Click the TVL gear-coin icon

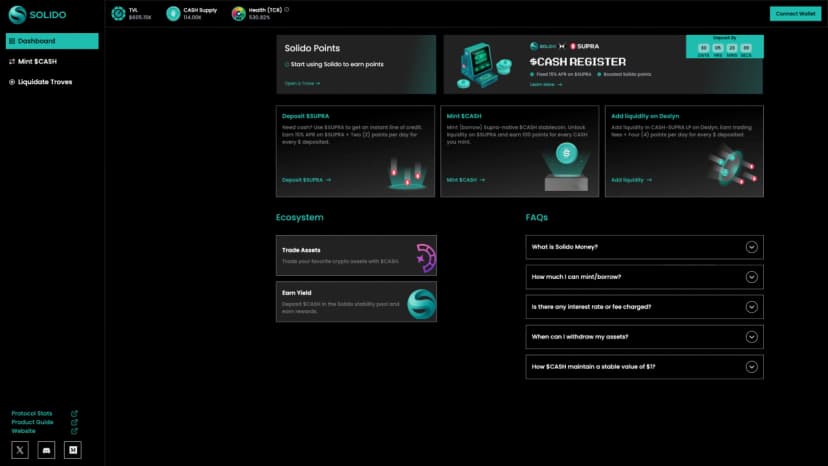coord(118,14)
